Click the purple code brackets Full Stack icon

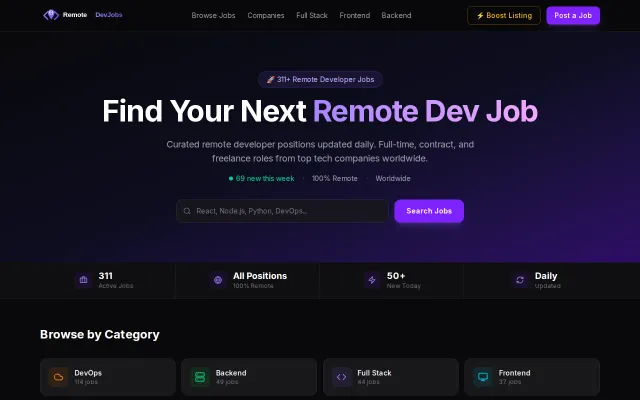(x=342, y=377)
